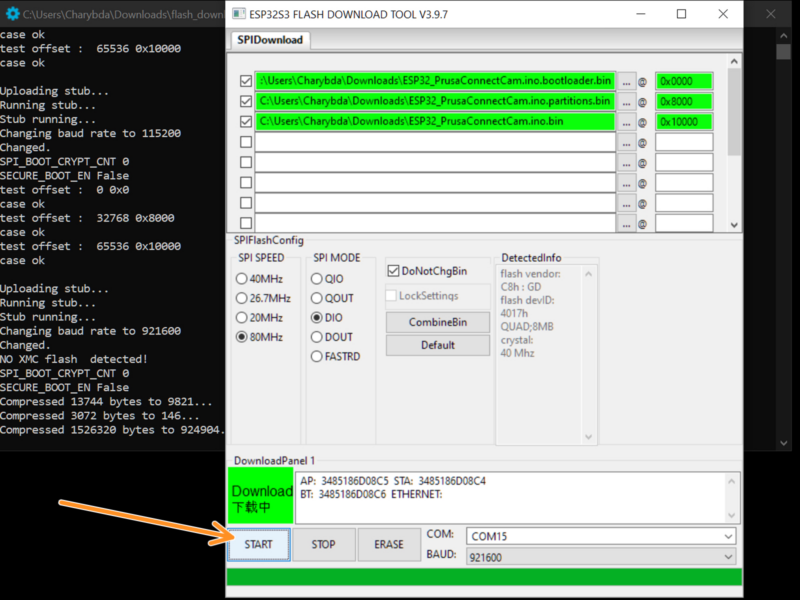Click the 0x10000 address field
The width and height of the screenshot is (800, 600).
pyautogui.click(x=684, y=121)
